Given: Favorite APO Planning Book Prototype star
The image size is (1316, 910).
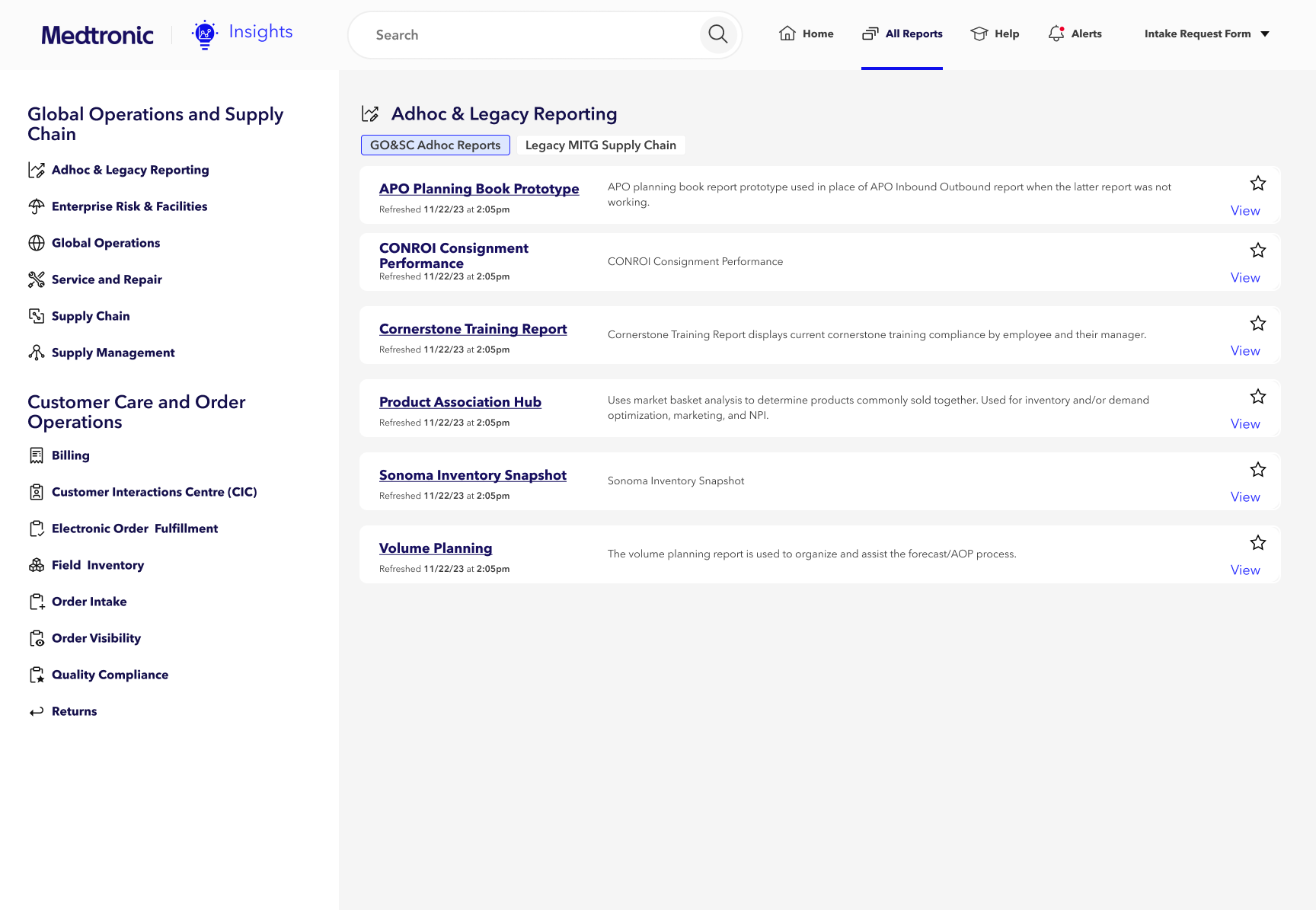Looking at the screenshot, I should coord(1258,184).
